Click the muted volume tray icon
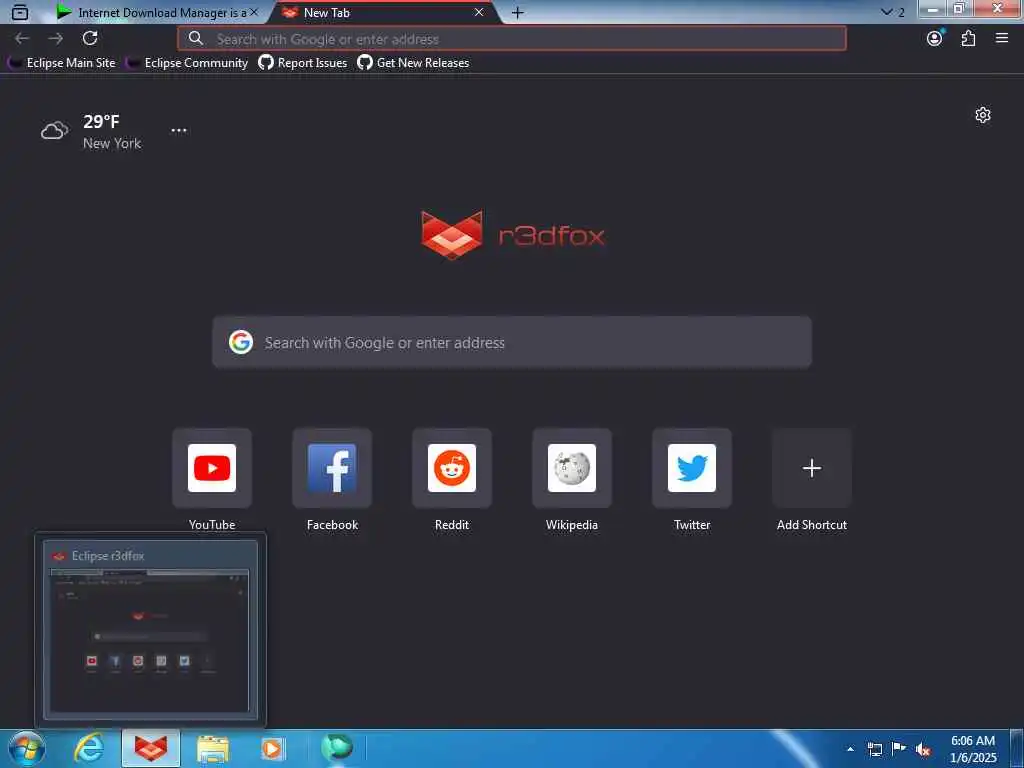The width and height of the screenshot is (1024, 768). click(923, 750)
